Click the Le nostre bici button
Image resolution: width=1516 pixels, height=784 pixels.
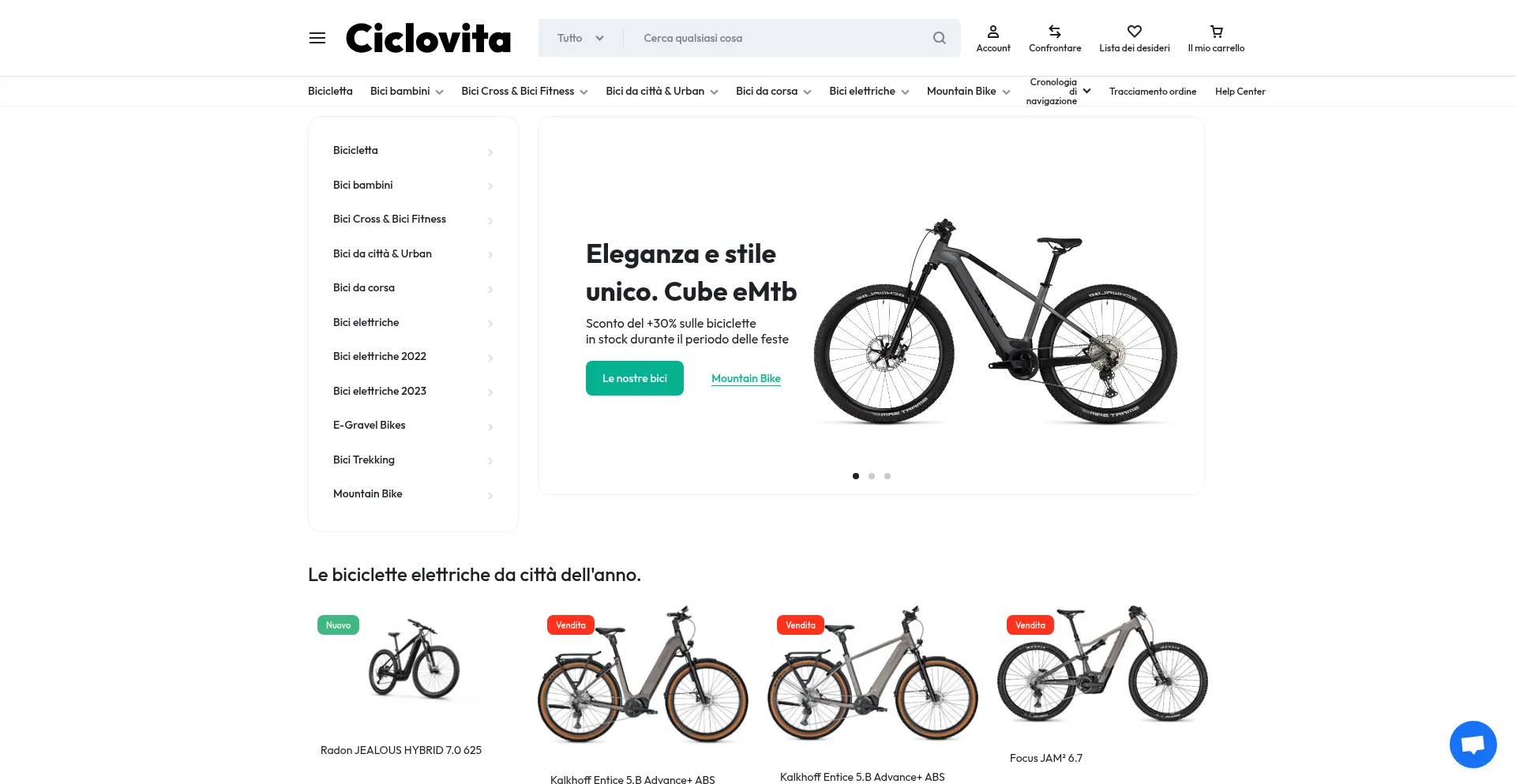pyautogui.click(x=635, y=378)
